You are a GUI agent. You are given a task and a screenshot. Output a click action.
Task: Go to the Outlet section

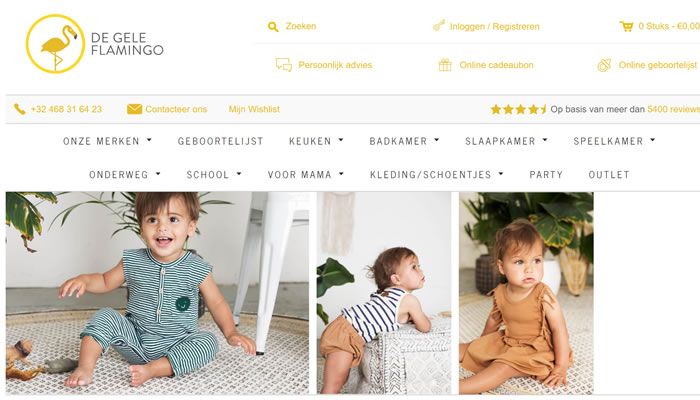tap(609, 175)
